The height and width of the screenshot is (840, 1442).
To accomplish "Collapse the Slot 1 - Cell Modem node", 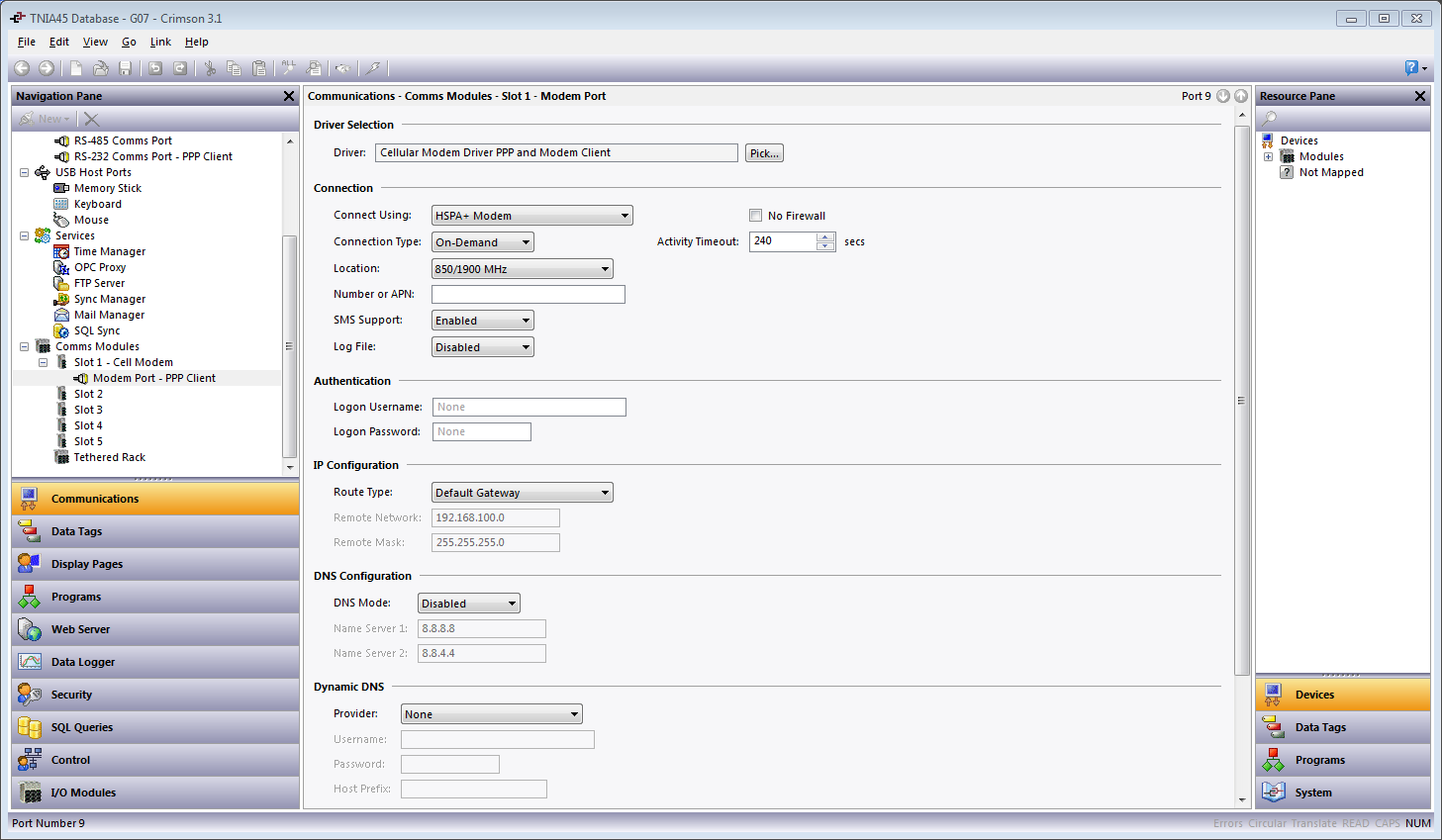I will (44, 362).
